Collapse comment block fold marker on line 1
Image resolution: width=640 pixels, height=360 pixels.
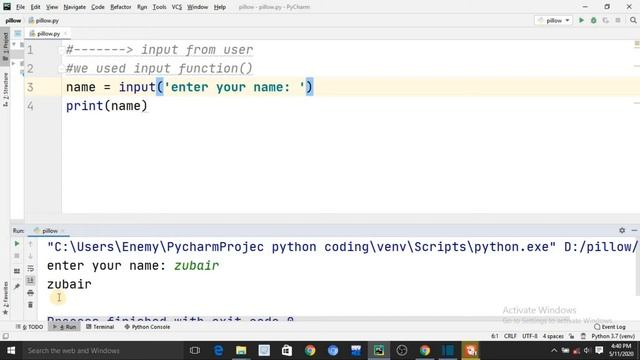click(x=61, y=50)
